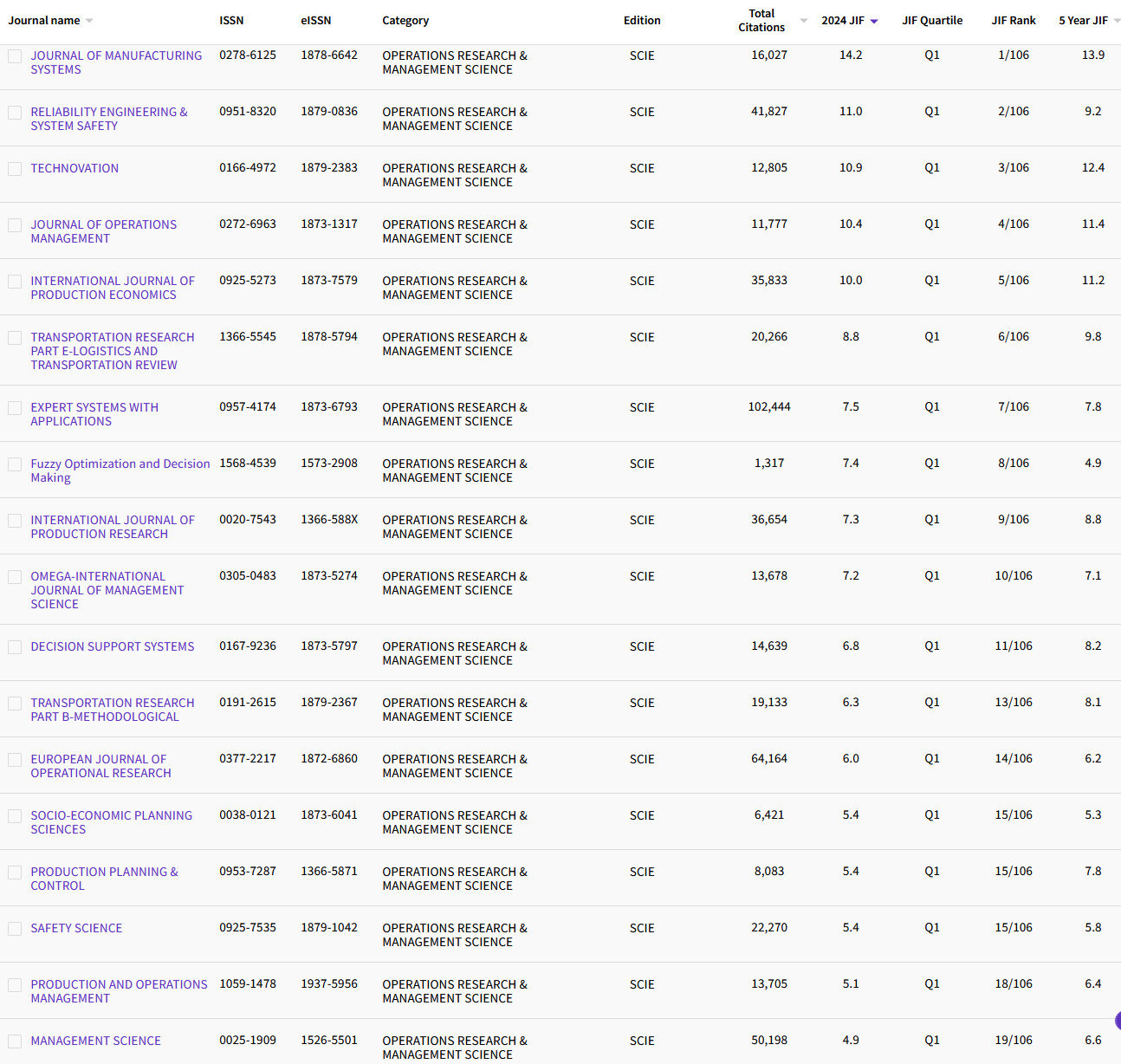Click the 2024 JIF sort arrow icon
This screenshot has height=1064, width=1121.
tap(873, 21)
